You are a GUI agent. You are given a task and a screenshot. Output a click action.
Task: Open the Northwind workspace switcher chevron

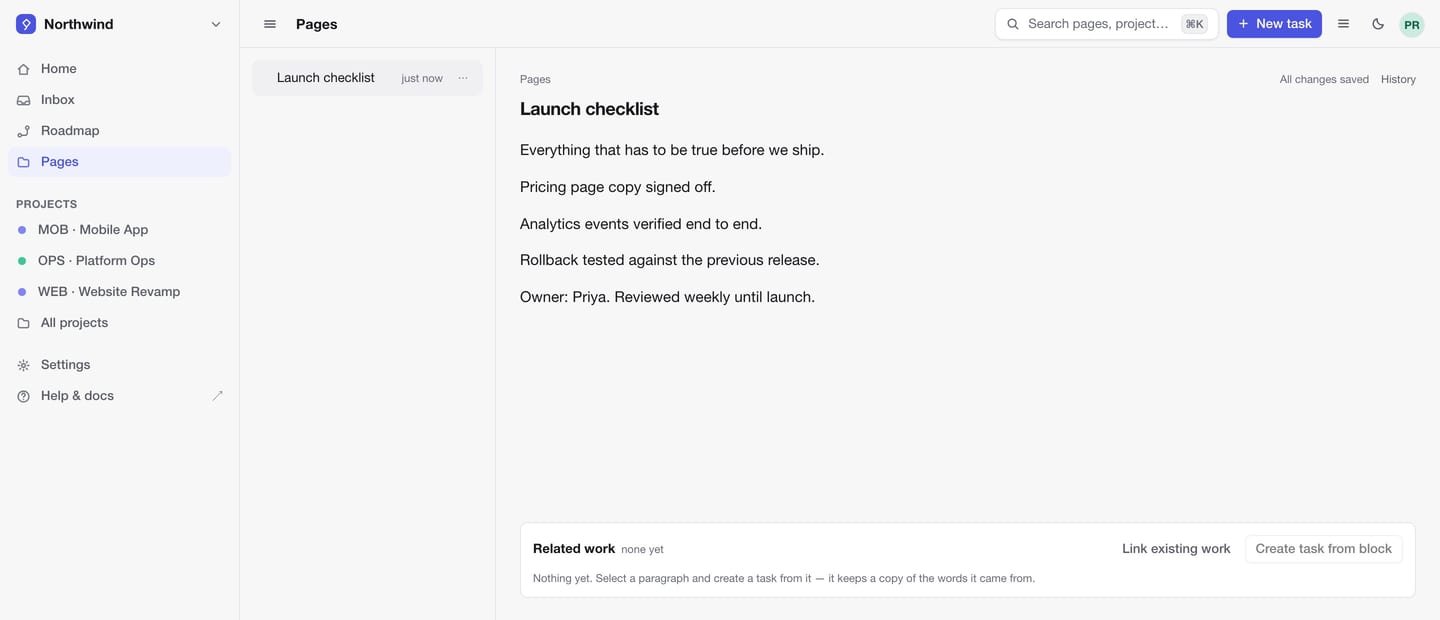coord(216,24)
